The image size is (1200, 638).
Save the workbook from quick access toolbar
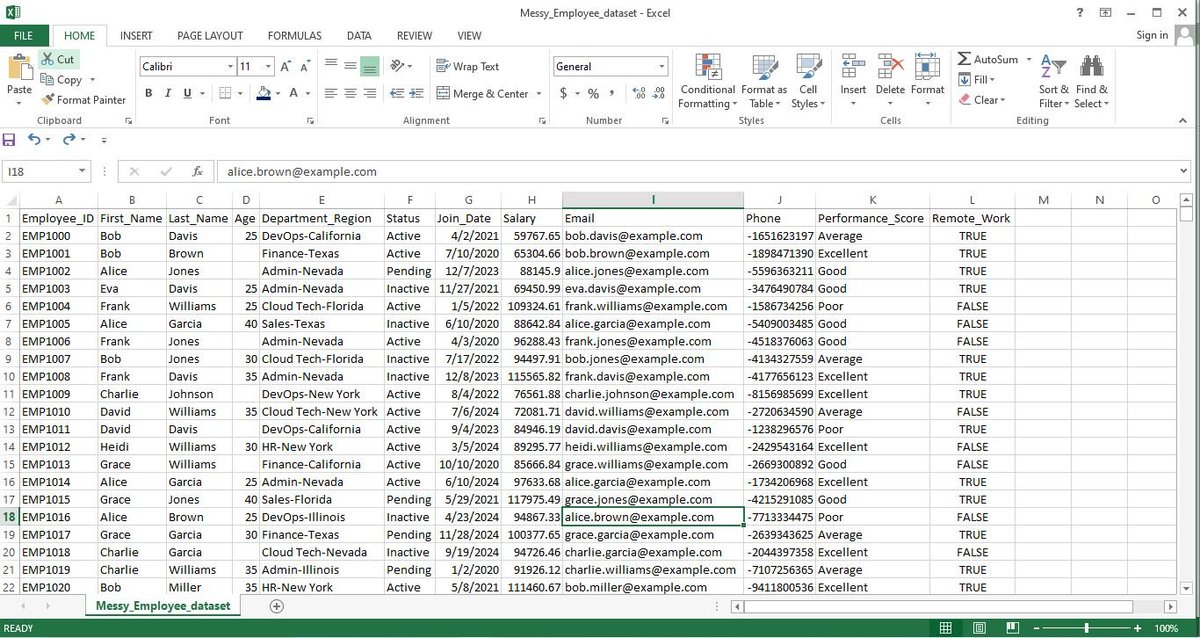coord(10,139)
